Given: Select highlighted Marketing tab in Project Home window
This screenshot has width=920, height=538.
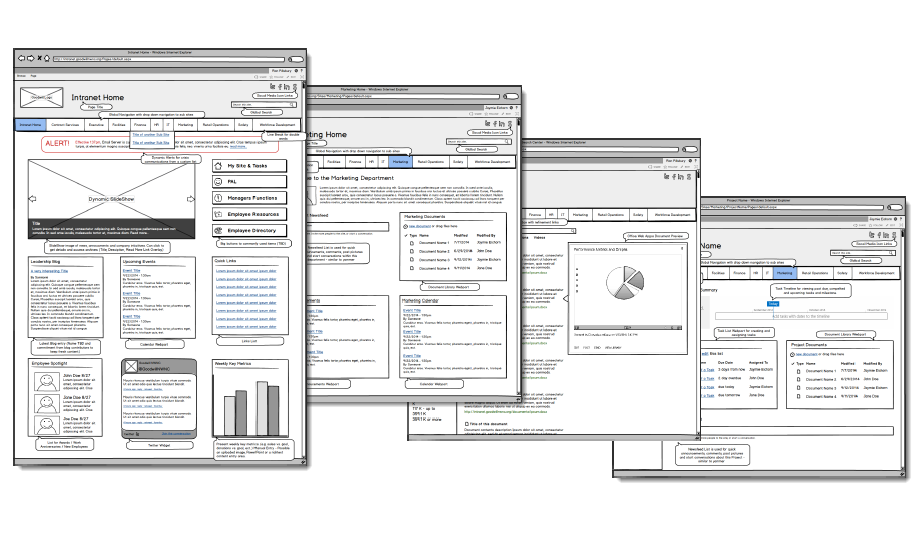Looking at the screenshot, I should point(784,273).
